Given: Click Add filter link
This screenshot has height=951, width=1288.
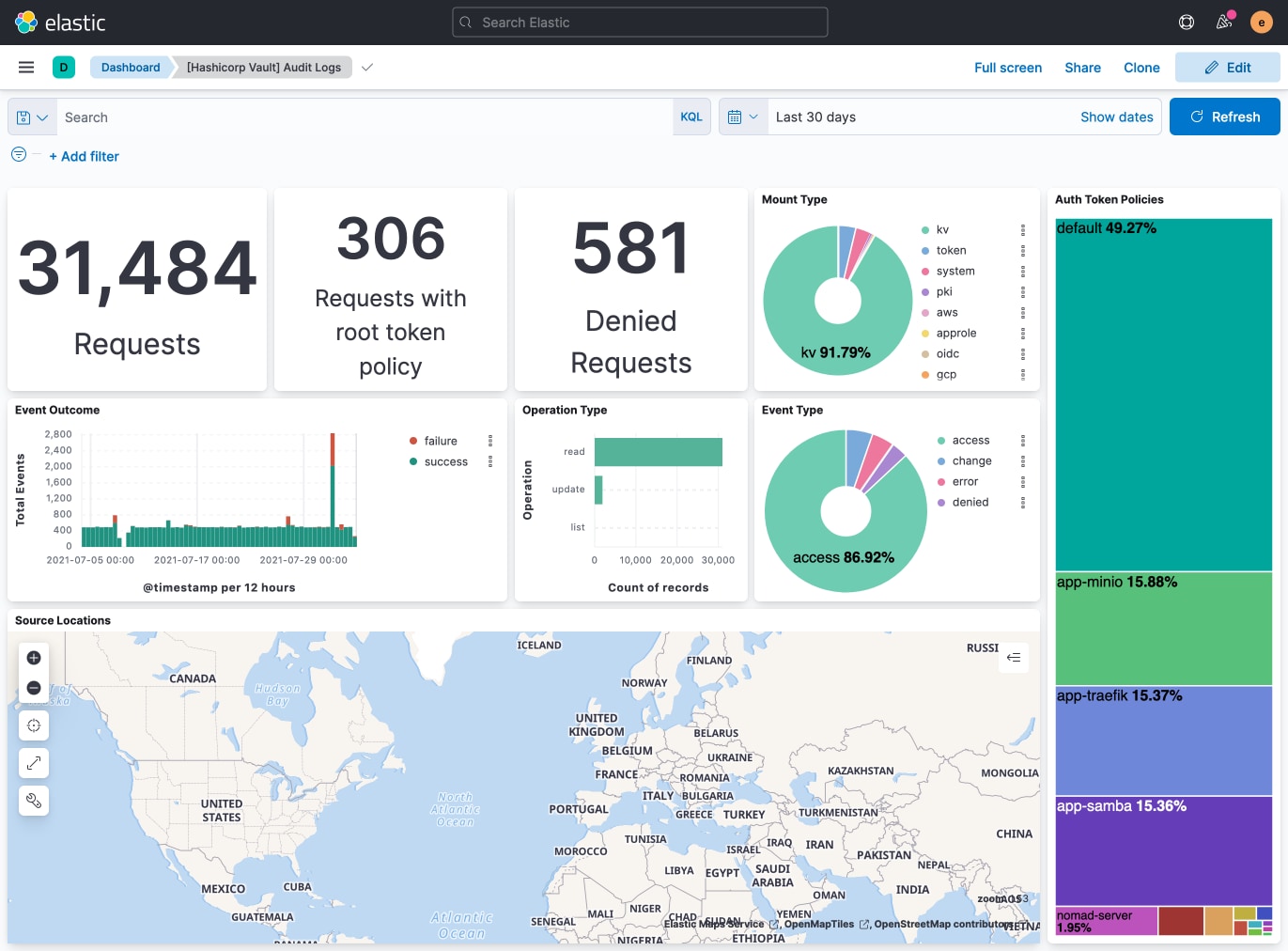Looking at the screenshot, I should click(85, 156).
